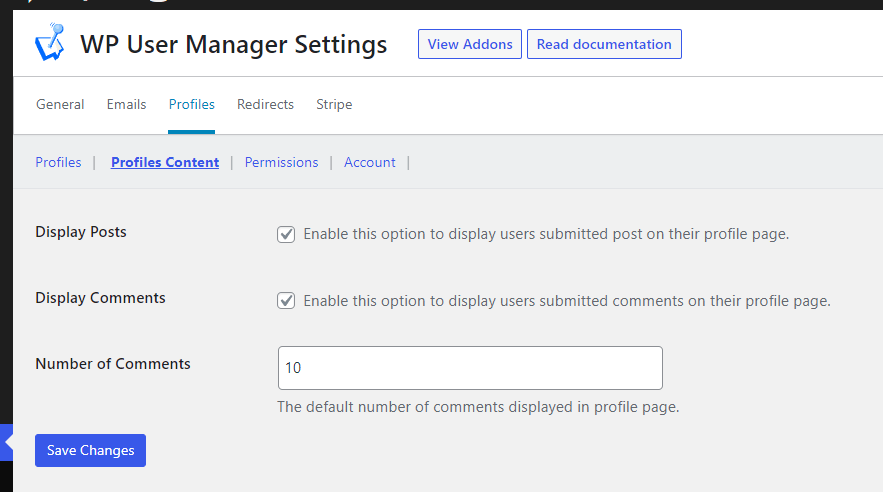Select the Profiles main tab
The image size is (883, 492).
[x=191, y=104]
